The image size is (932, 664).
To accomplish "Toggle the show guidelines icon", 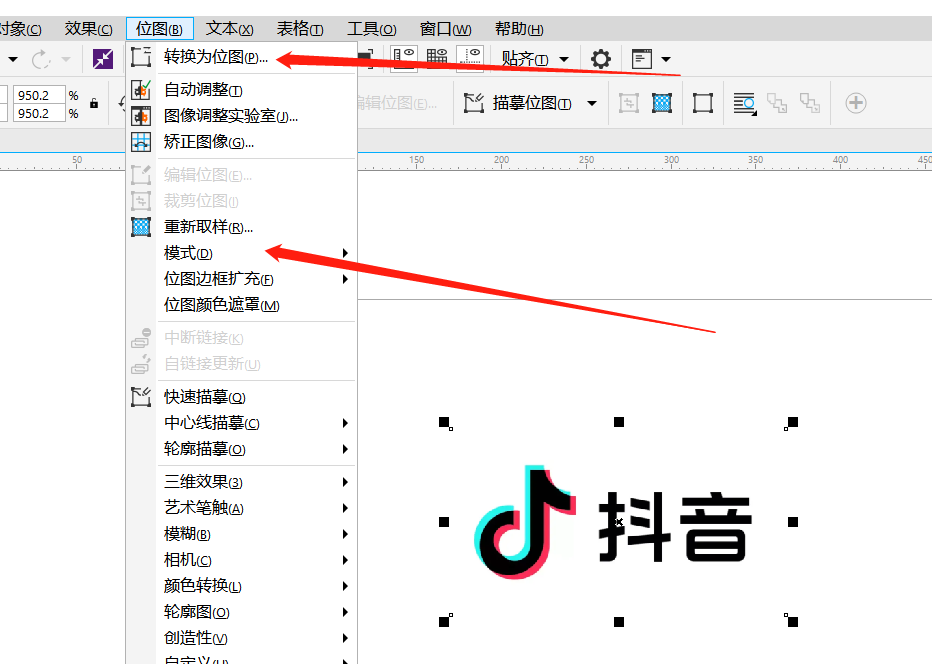I will pyautogui.click(x=470, y=58).
